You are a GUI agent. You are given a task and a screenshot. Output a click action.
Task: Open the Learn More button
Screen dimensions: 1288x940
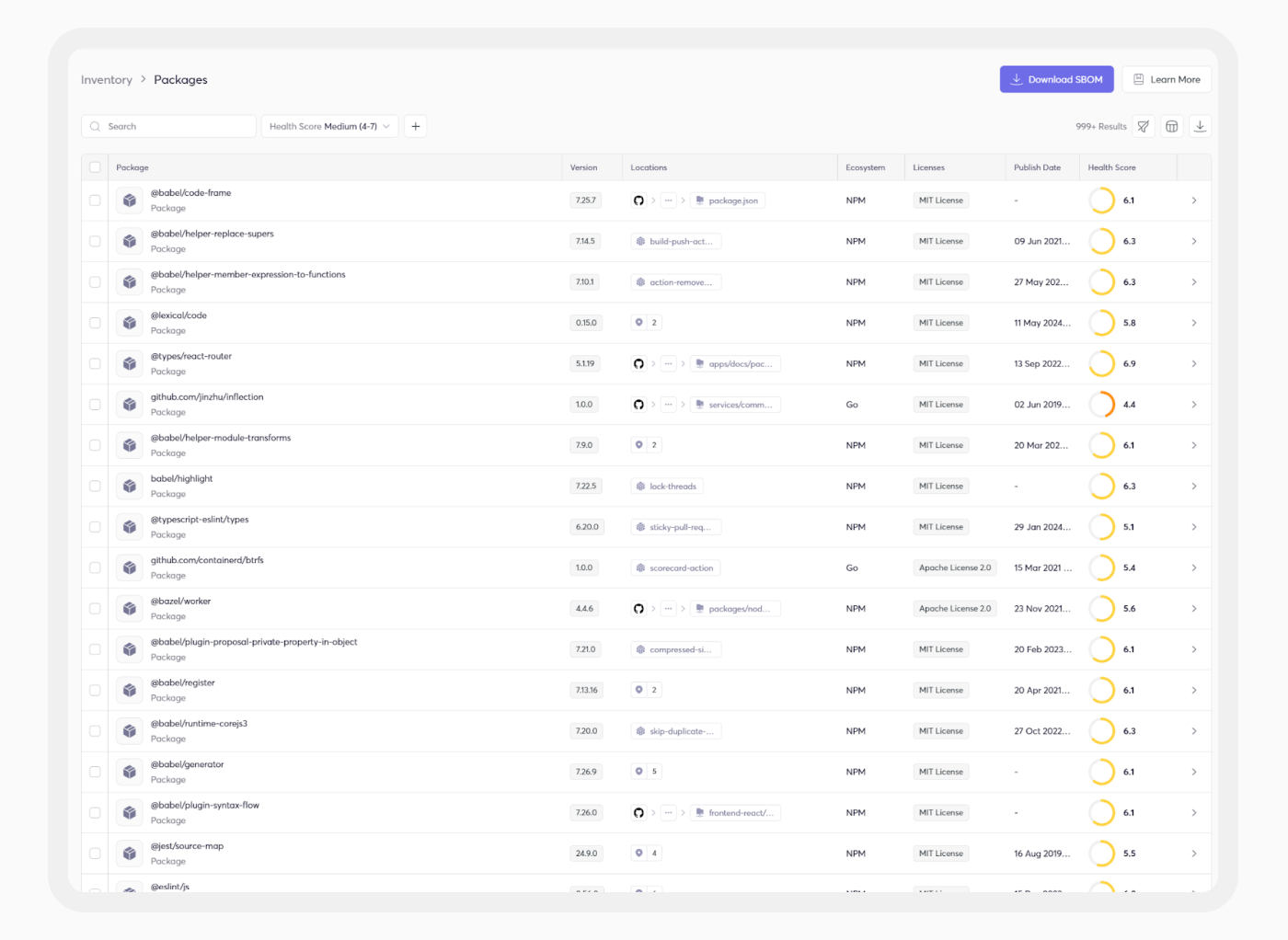pyautogui.click(x=1167, y=79)
